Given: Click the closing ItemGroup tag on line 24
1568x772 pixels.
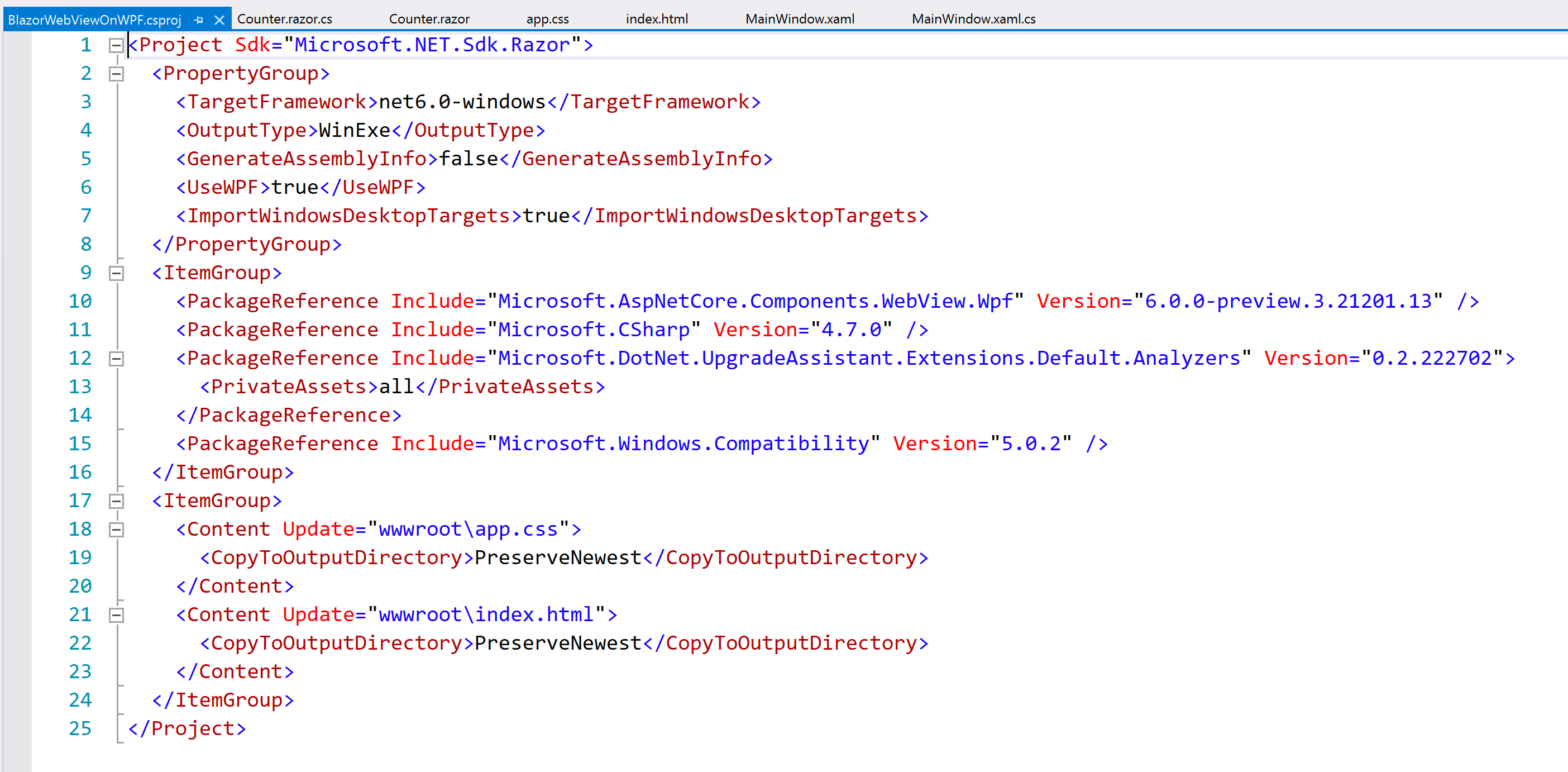Looking at the screenshot, I should point(223,700).
